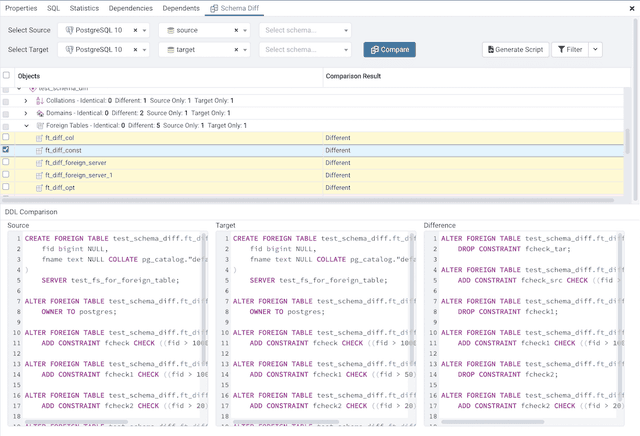Click the Different result for ft_diff_const
This screenshot has width=640, height=436.
[338, 150]
